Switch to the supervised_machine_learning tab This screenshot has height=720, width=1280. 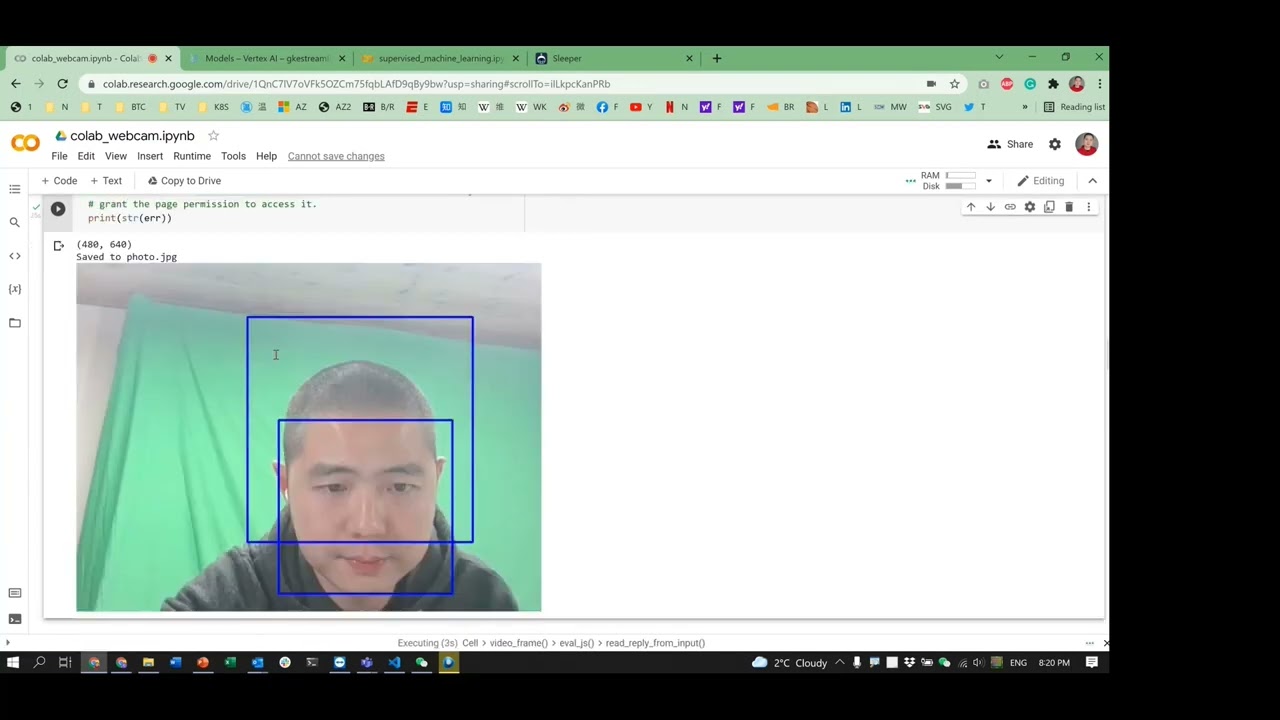click(440, 58)
